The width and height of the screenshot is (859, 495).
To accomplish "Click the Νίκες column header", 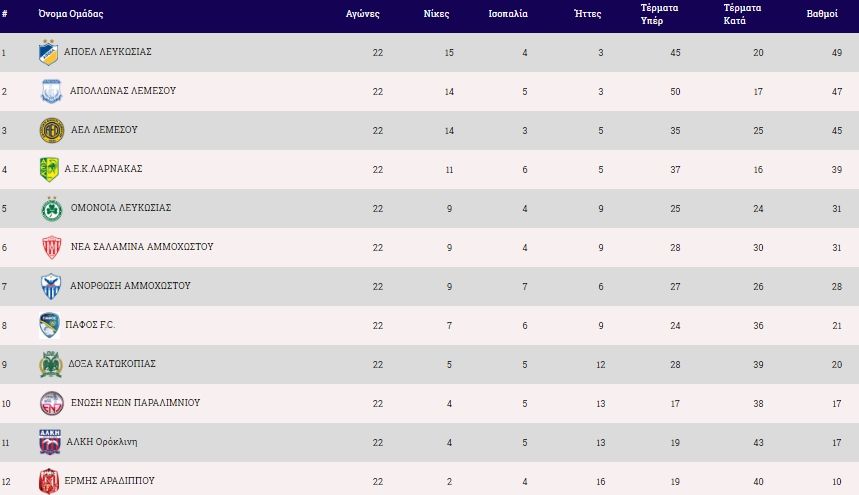I will [436, 14].
